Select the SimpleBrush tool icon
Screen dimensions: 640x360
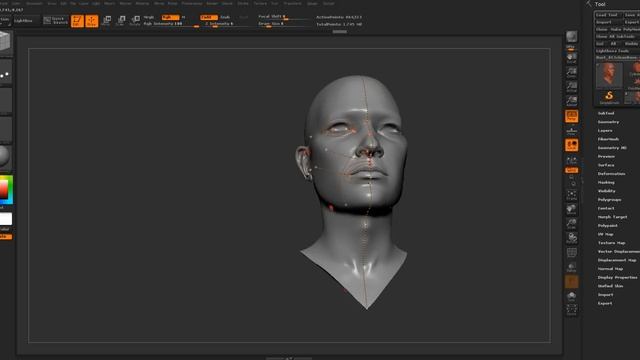tap(609, 98)
